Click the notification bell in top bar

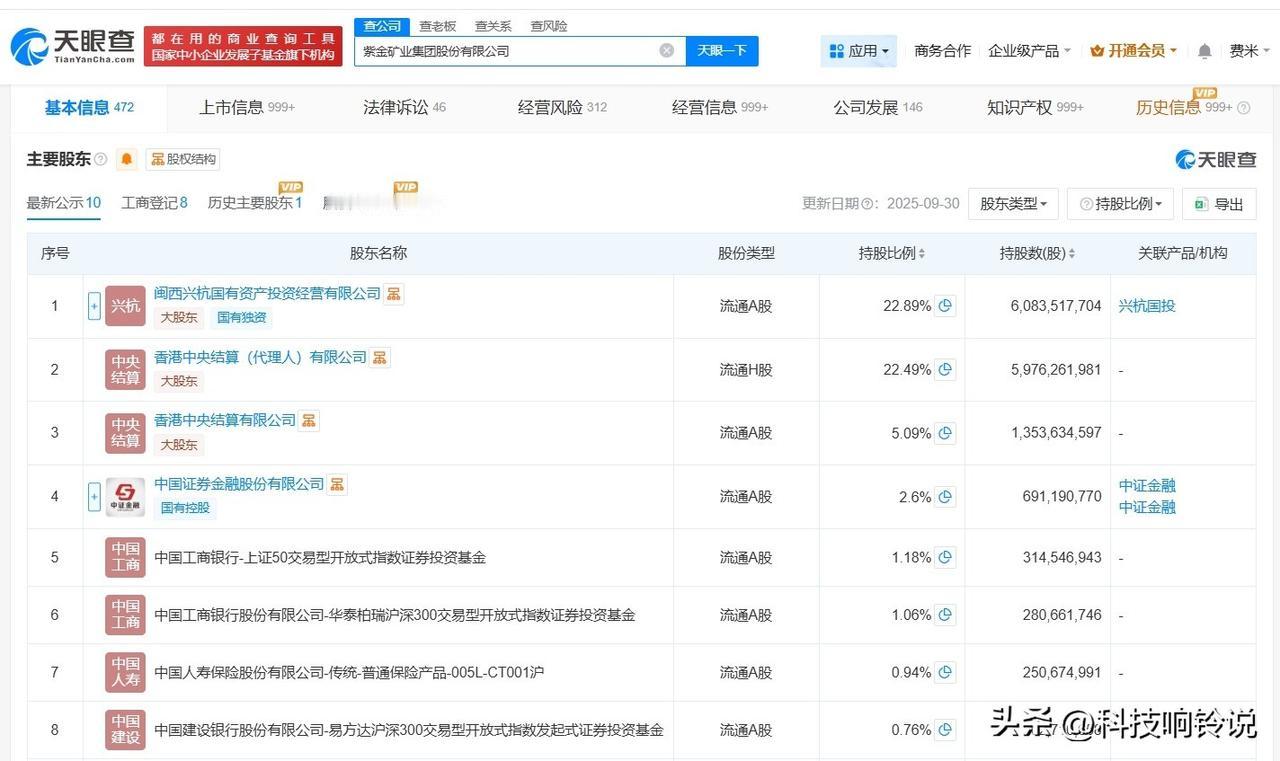click(1204, 51)
